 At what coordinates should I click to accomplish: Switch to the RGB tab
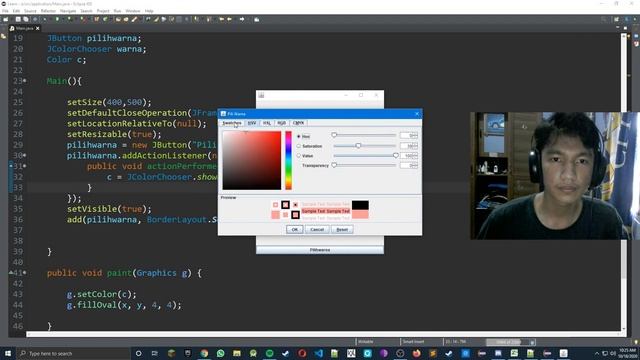282,123
